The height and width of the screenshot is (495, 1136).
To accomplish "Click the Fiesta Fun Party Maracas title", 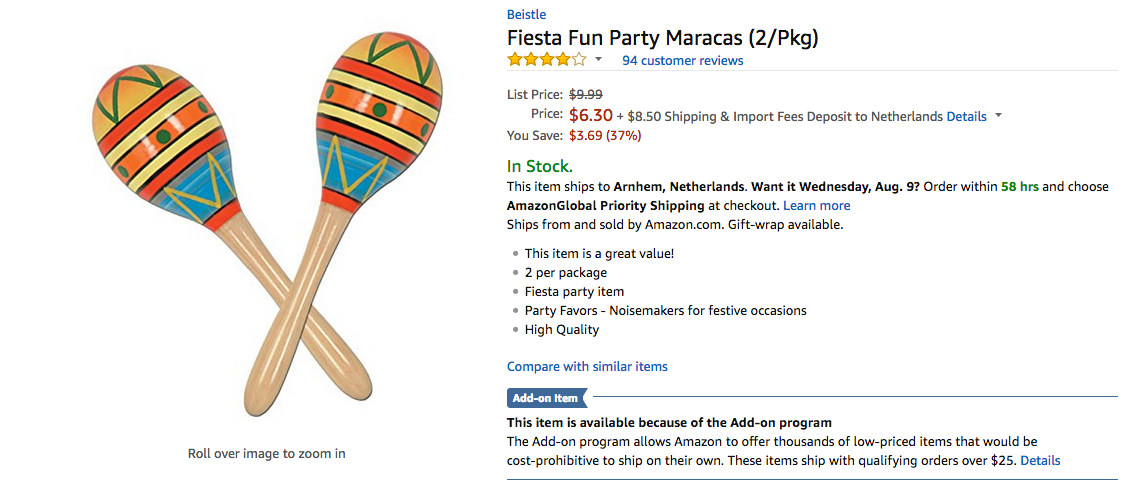I will 663,38.
